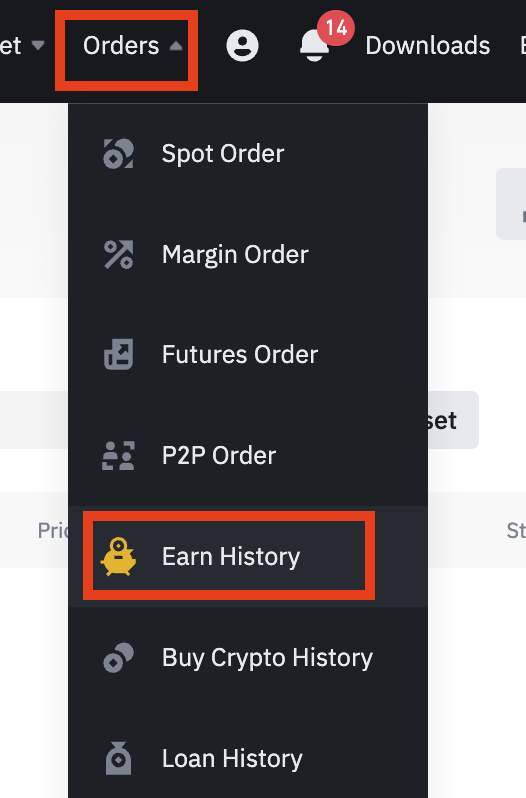This screenshot has width=526, height=798.
Task: Open the user profile account icon
Action: point(242,46)
